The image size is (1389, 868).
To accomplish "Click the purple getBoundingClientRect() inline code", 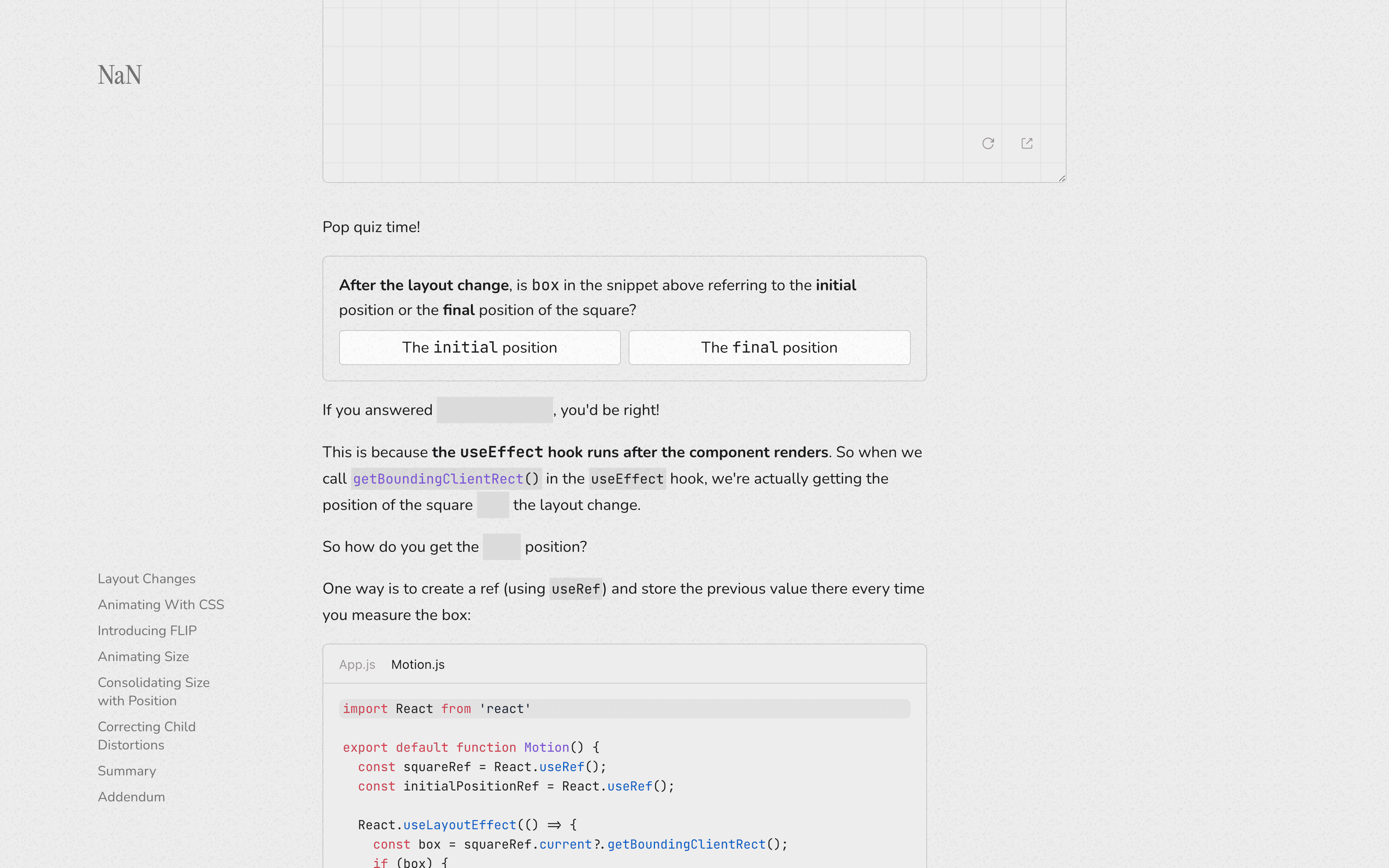I will click(x=445, y=479).
